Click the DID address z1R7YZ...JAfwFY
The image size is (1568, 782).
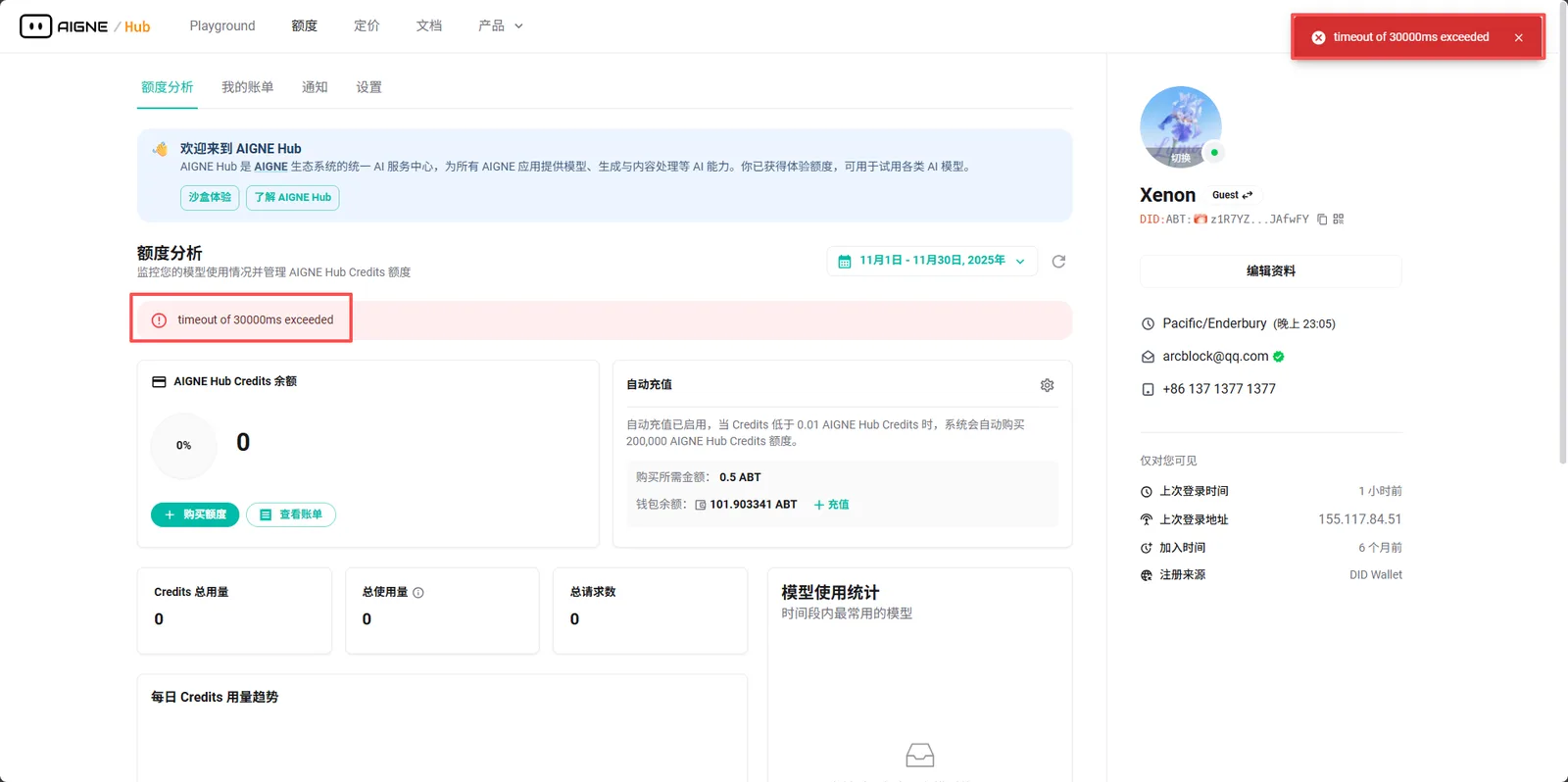pos(1259,220)
